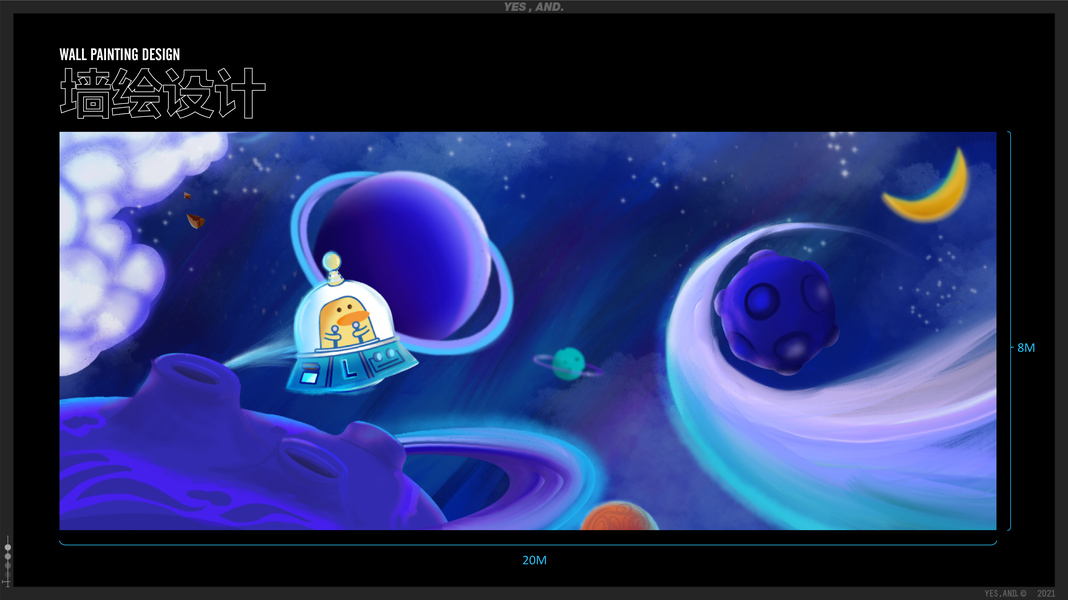1068x600 pixels.
Task: Click the "YES, AND © 2021" footer text
Action: point(1020,594)
